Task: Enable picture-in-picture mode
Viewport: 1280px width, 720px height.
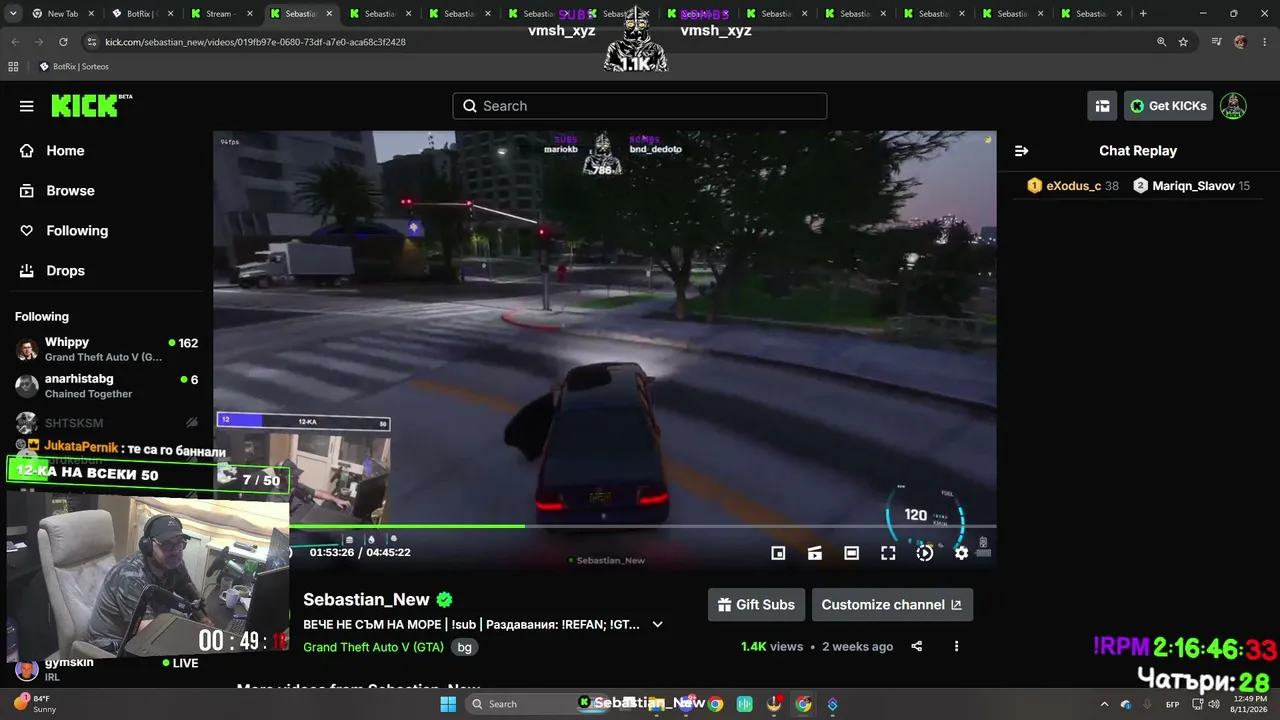Action: tap(778, 553)
